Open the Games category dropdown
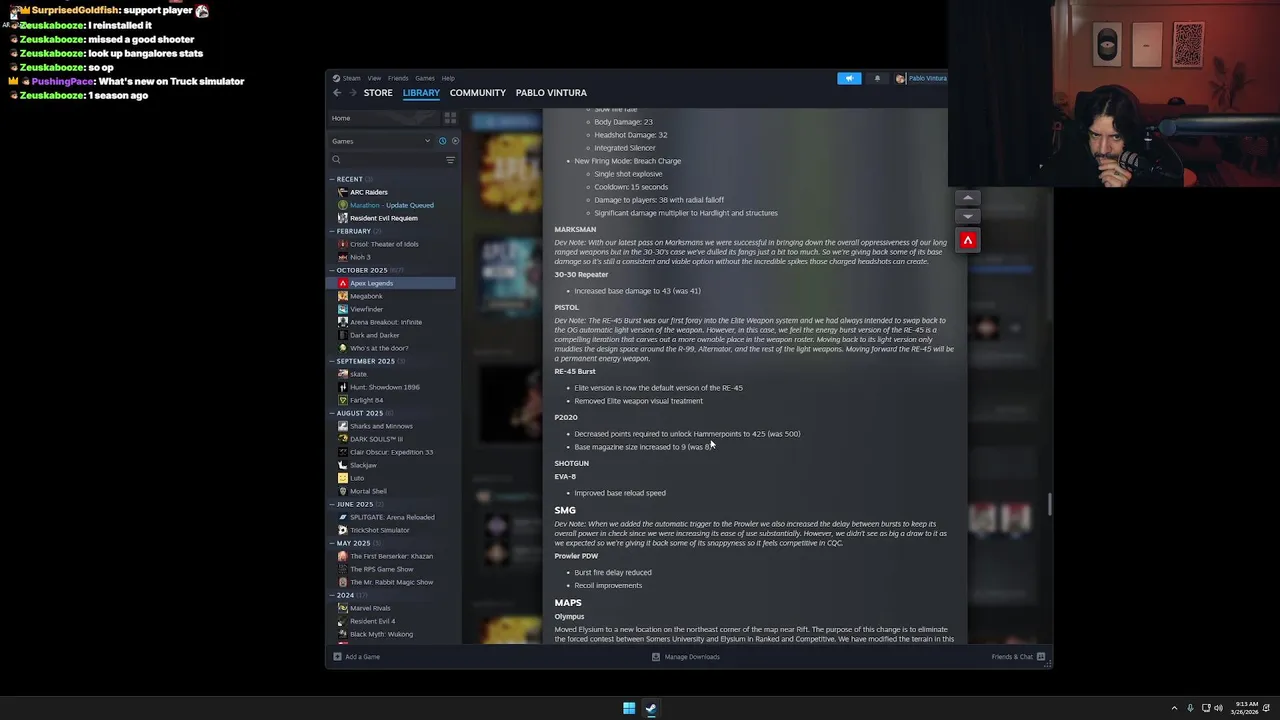The image size is (1280, 720). (380, 141)
